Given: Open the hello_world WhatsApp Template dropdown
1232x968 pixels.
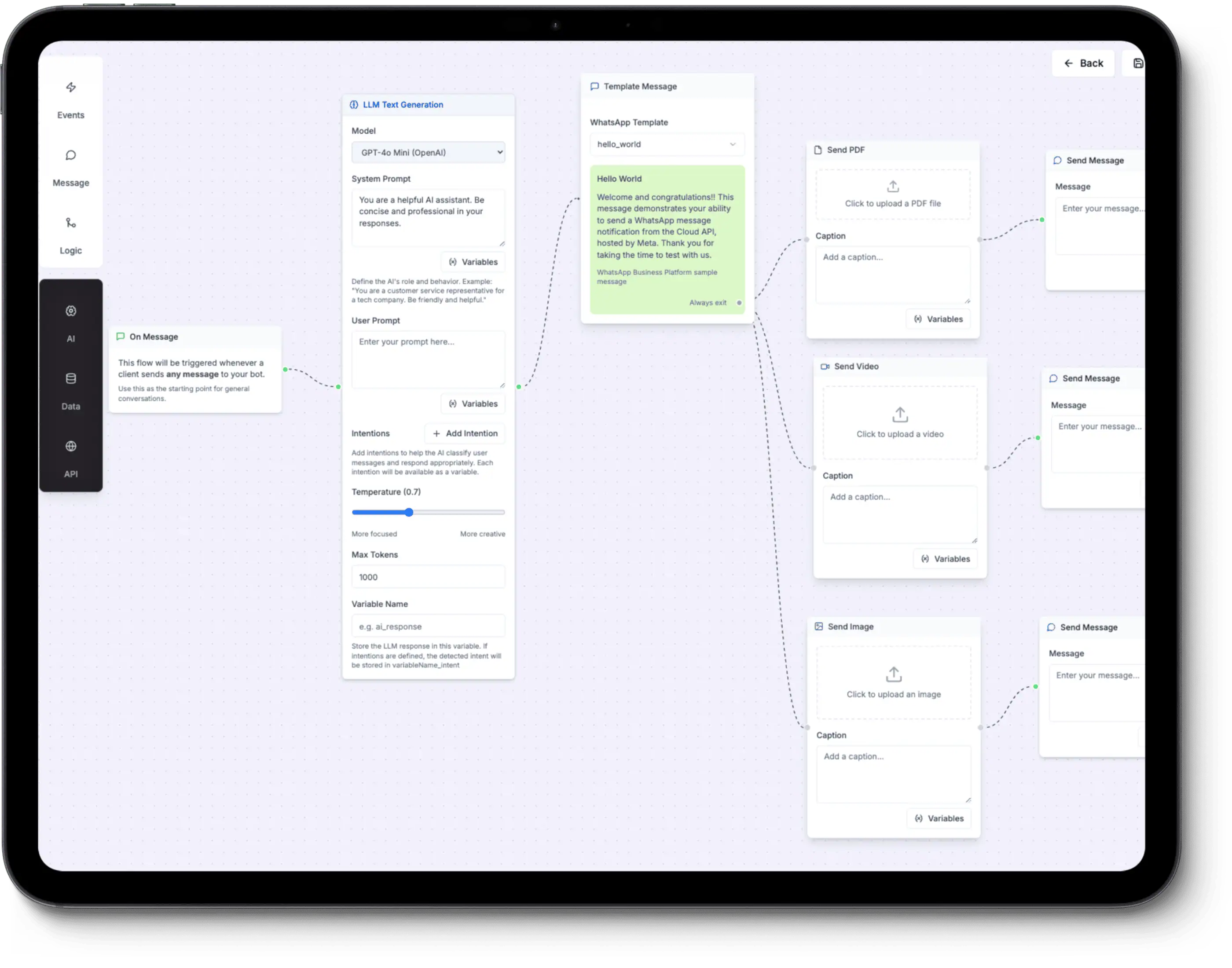Looking at the screenshot, I should (667, 144).
